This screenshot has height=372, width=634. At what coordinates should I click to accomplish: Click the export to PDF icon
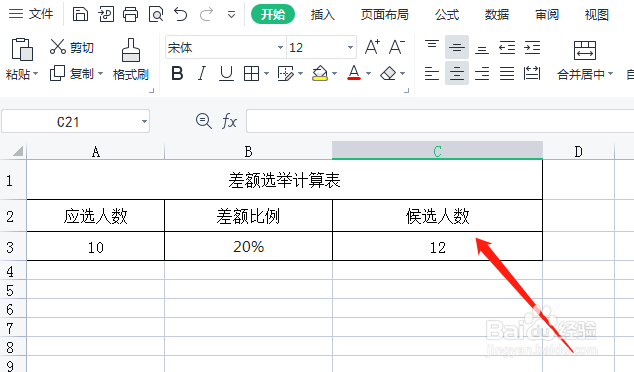[106, 14]
